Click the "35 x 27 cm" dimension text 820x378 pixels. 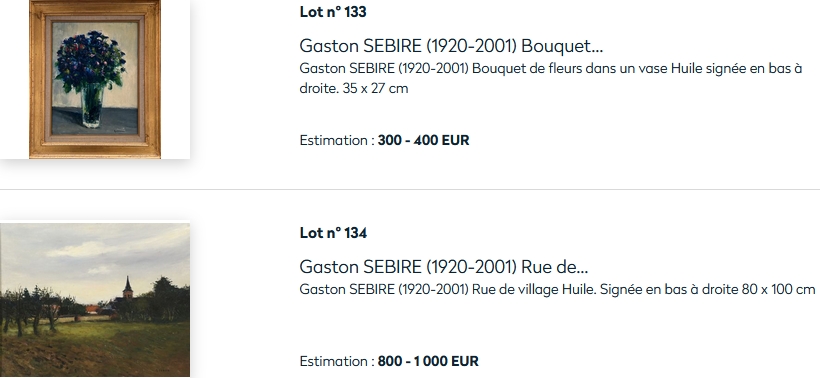[x=375, y=88]
